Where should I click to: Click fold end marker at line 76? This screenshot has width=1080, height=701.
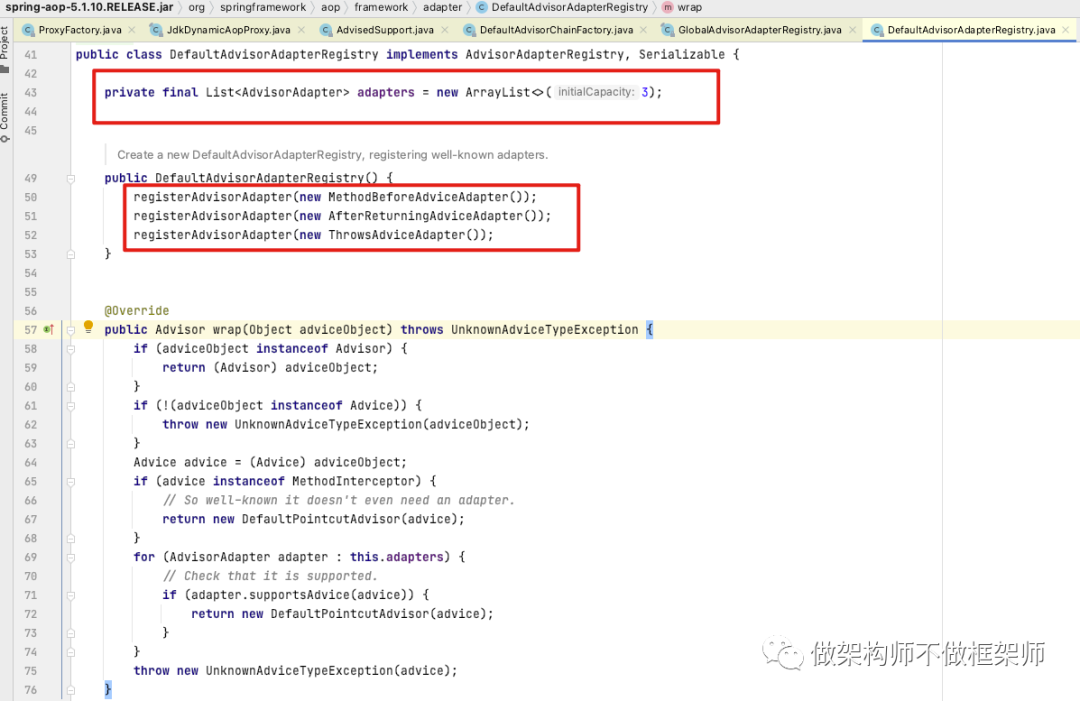(x=70, y=689)
